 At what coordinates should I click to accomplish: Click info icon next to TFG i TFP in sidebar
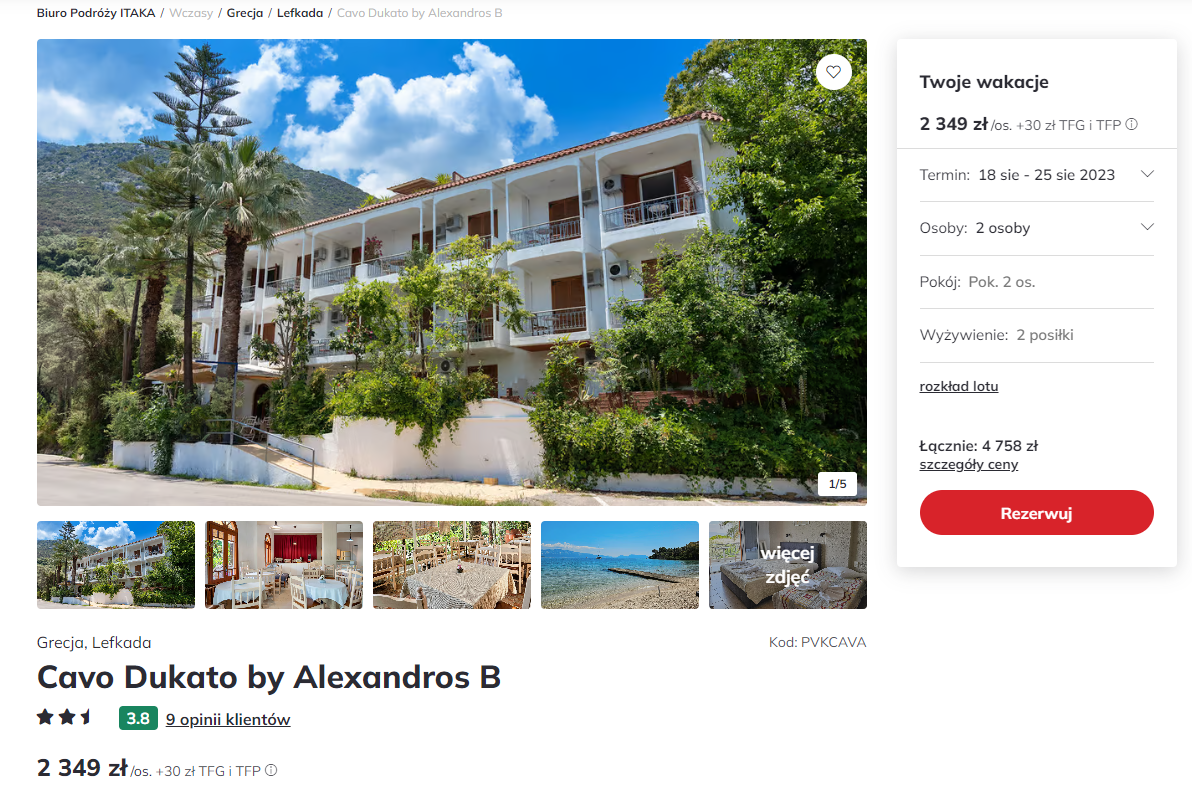coord(1131,125)
